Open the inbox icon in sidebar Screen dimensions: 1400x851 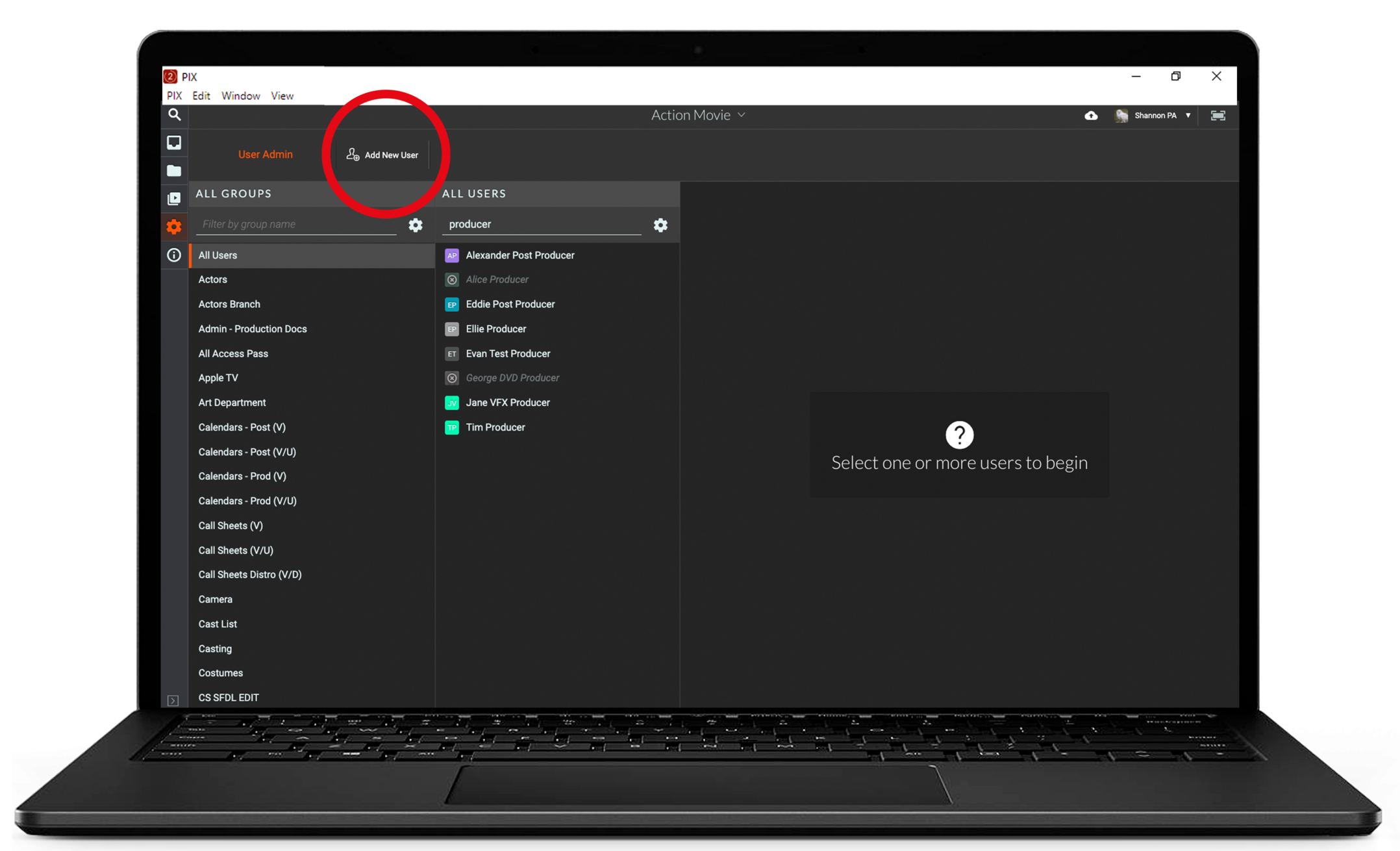click(x=174, y=143)
